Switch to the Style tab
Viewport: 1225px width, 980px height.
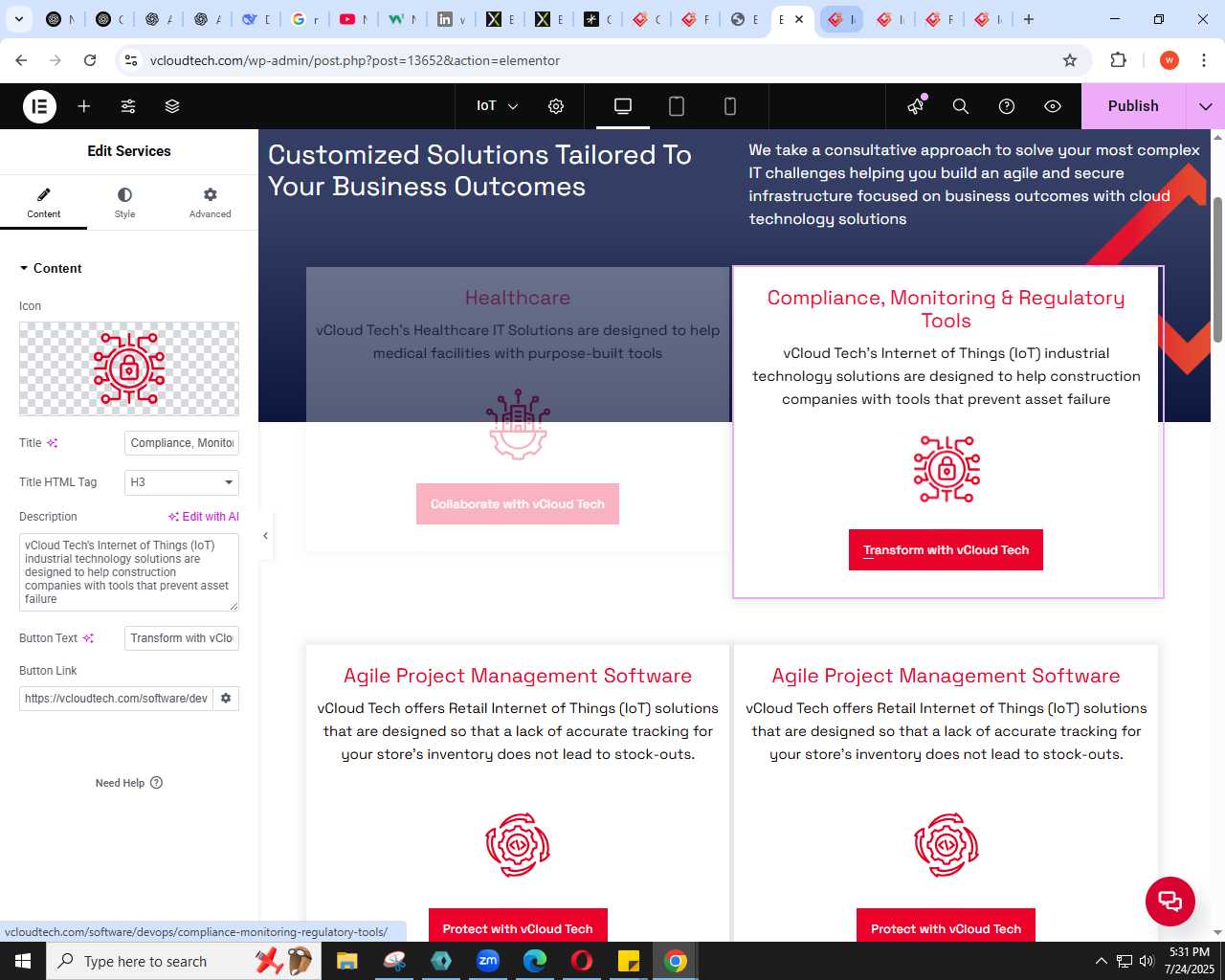[x=125, y=203]
